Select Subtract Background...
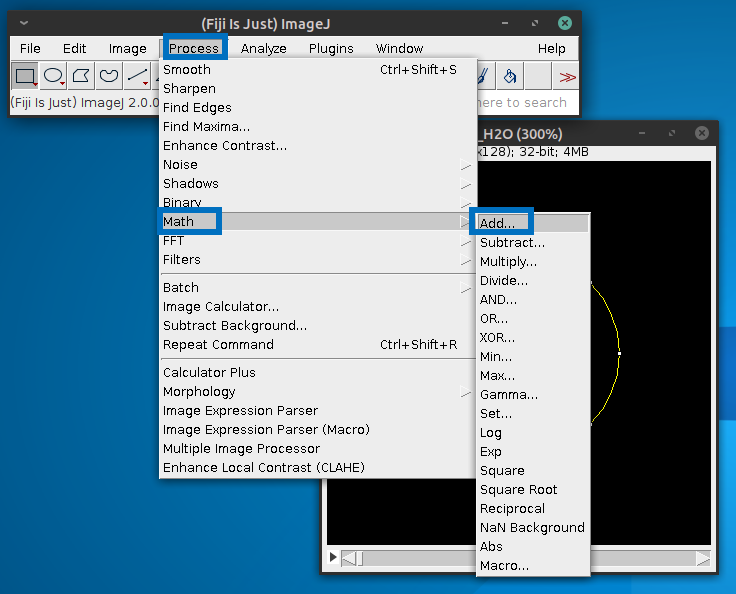The image size is (736, 594). (318, 325)
